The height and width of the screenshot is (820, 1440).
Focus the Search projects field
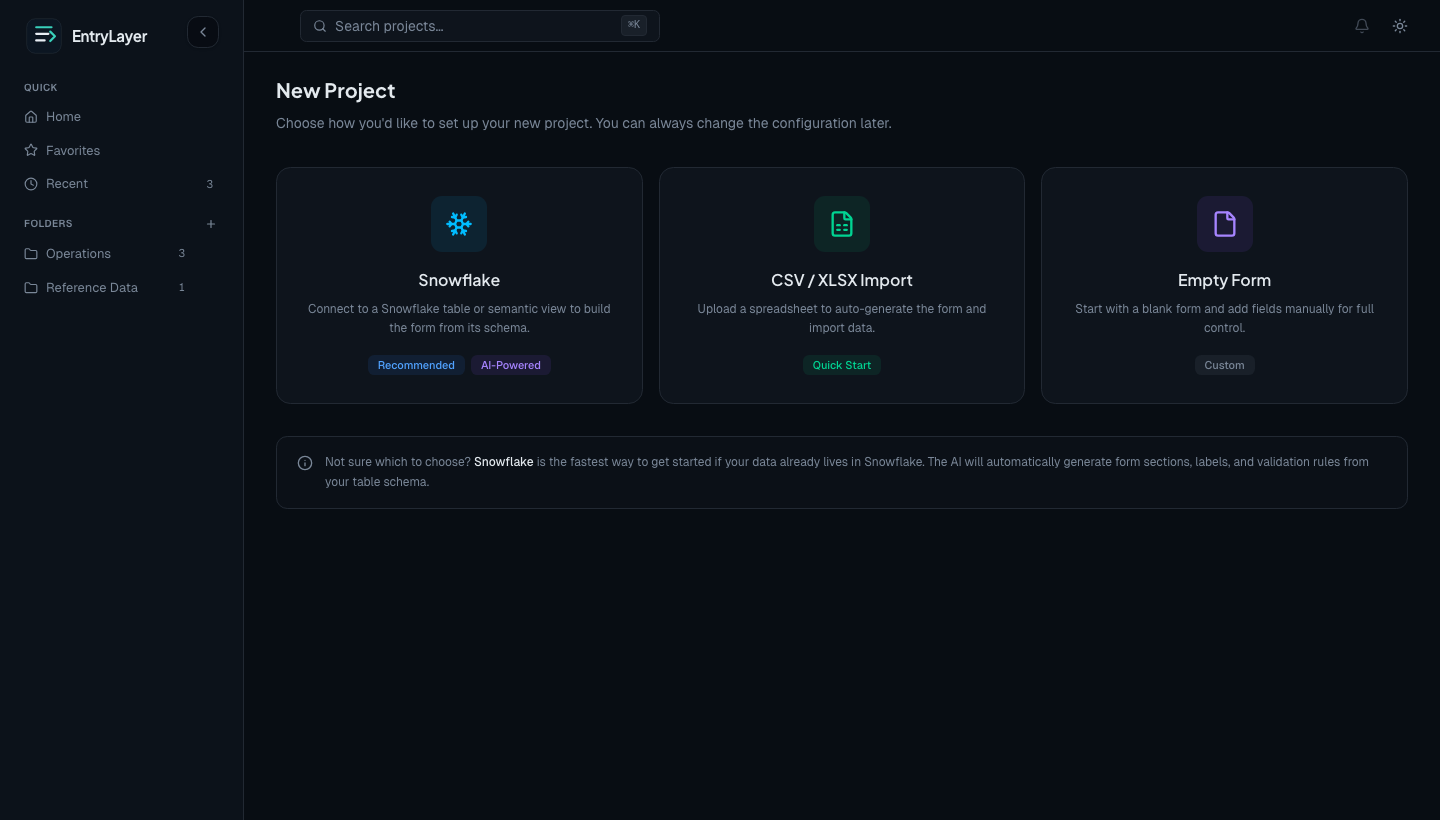tap(480, 26)
